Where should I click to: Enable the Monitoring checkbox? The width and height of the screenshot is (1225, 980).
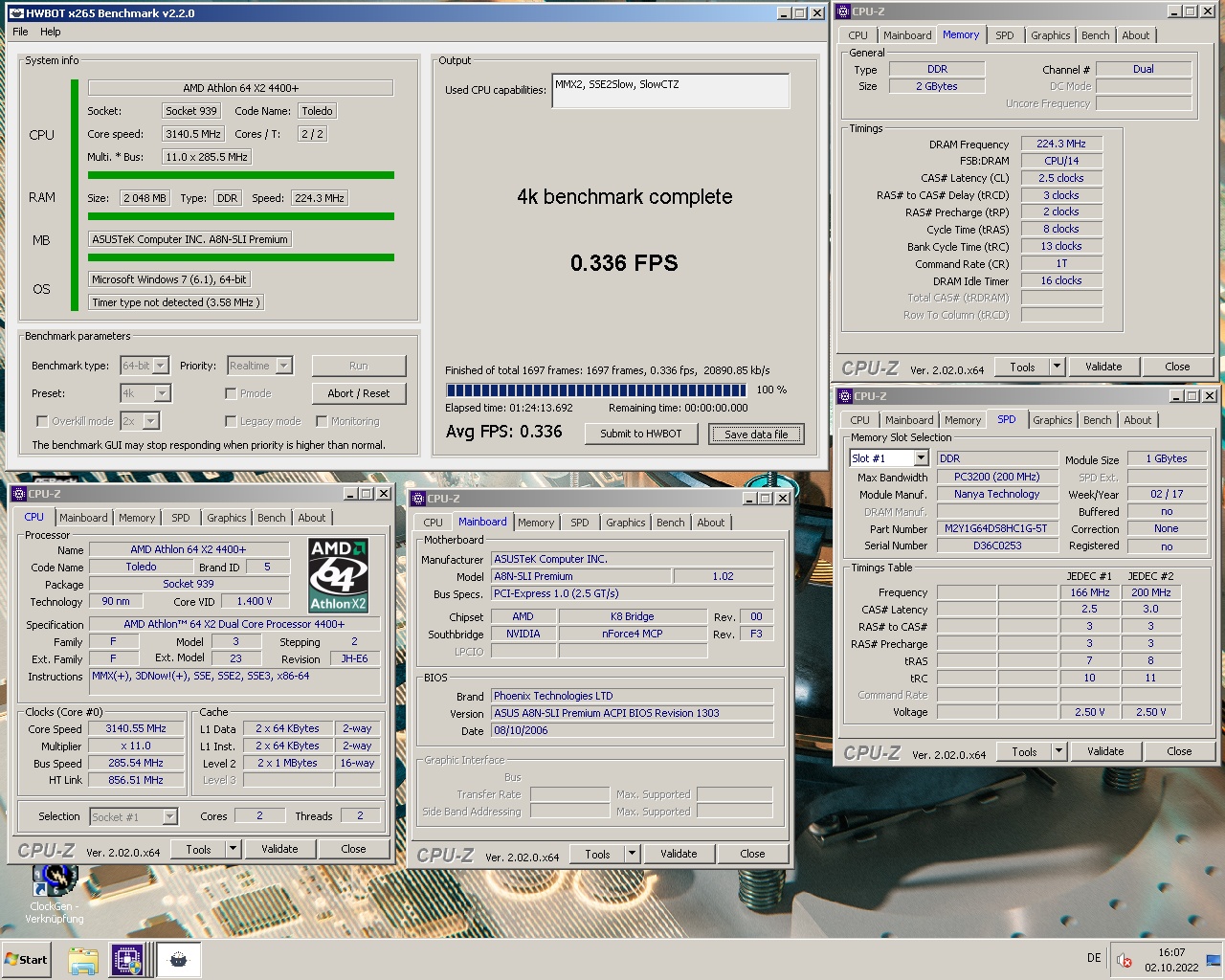click(x=323, y=421)
